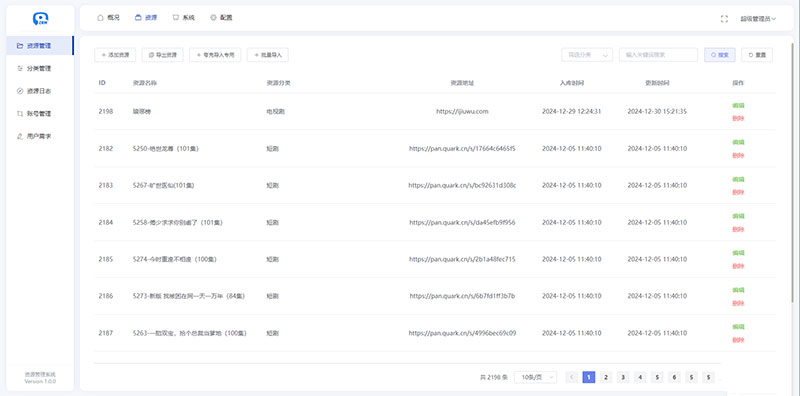Click the name starting 5267- (101集)
The image size is (800, 396).
click(163, 185)
